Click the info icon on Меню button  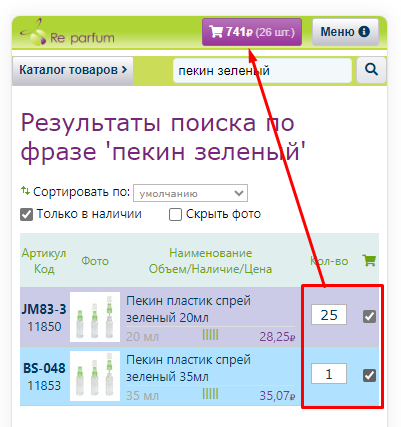(364, 32)
